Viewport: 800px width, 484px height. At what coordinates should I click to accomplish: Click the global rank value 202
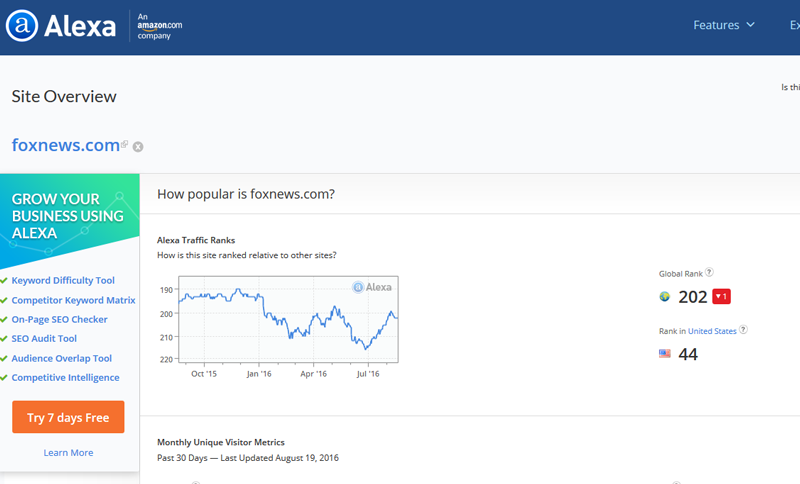(x=692, y=297)
